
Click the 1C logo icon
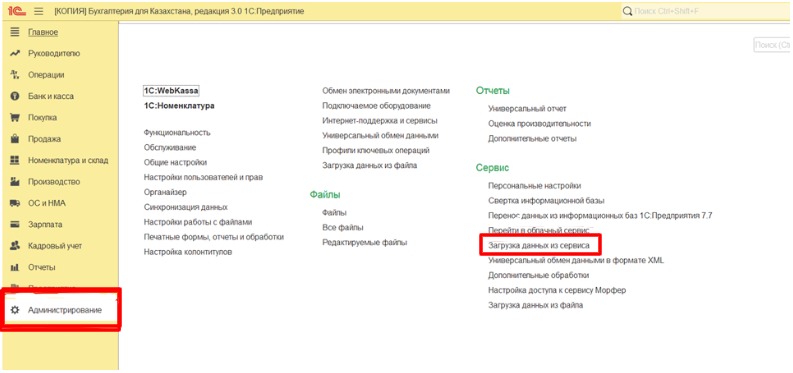(17, 11)
